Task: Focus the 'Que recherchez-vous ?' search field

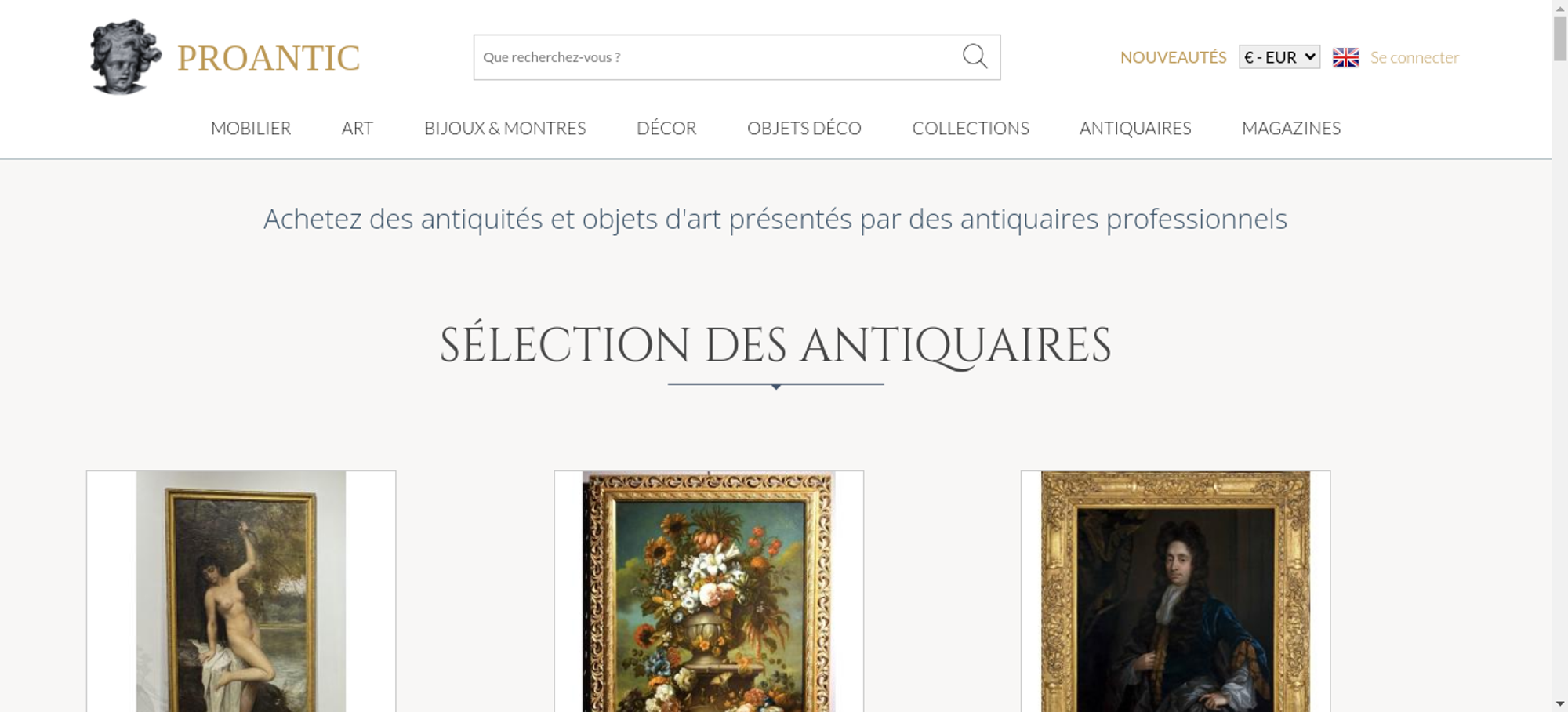Action: 717,57
